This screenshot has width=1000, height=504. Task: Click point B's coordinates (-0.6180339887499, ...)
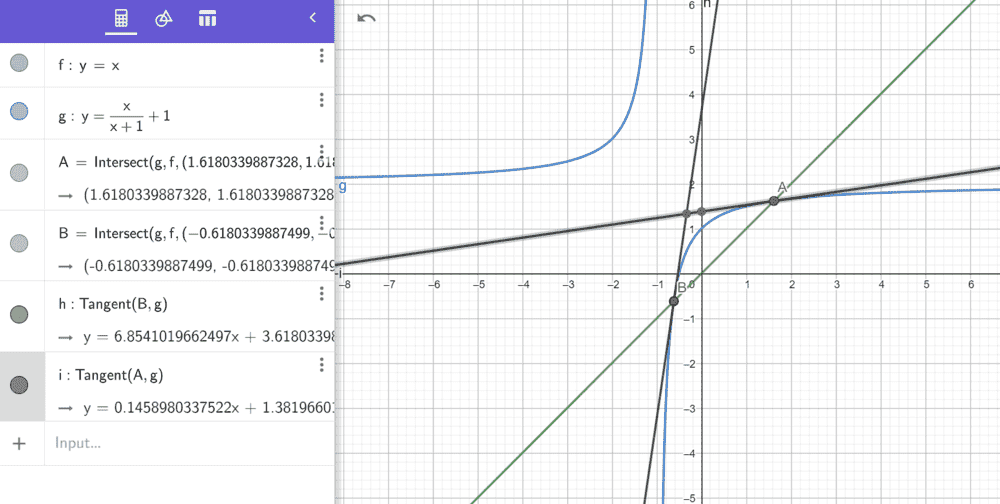pos(208,266)
